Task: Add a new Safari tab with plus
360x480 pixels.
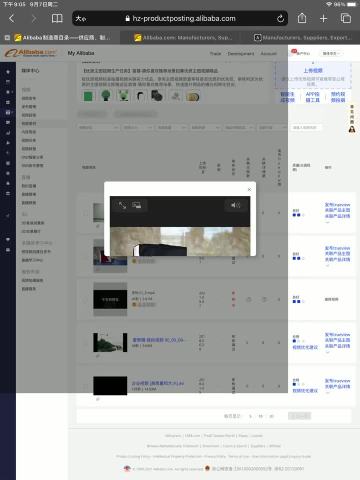Action: pos(323,19)
